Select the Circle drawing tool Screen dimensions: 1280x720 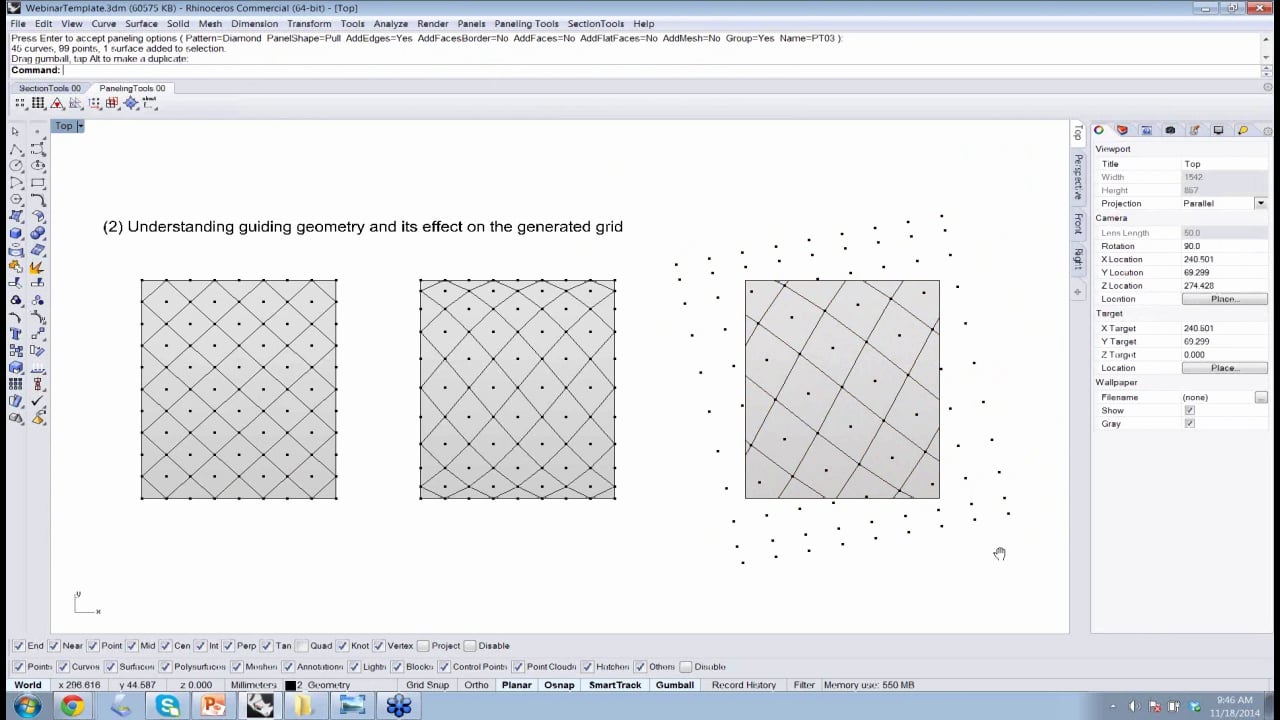(x=16, y=166)
